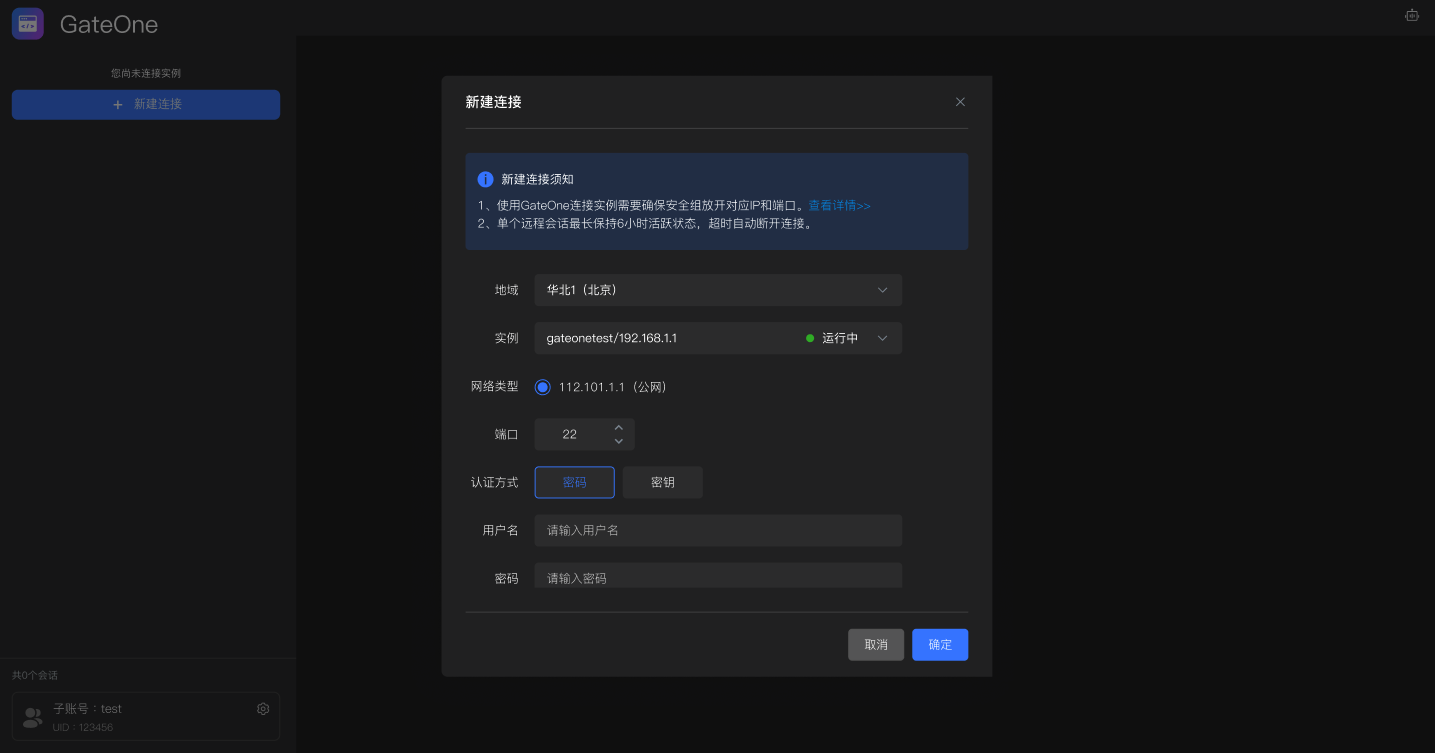Open settings gear next to 子账号 test
The height and width of the screenshot is (753, 1435).
click(x=263, y=709)
